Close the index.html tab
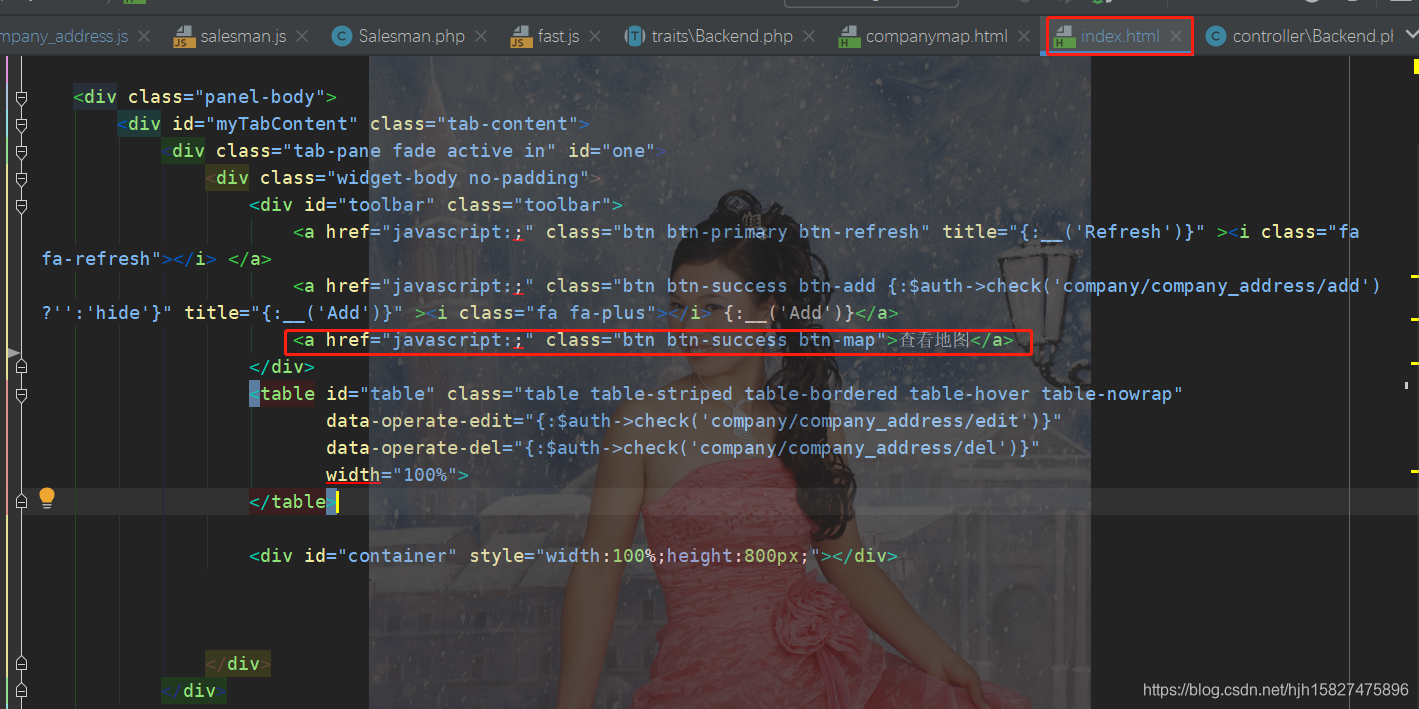This screenshot has height=709, width=1419. (1174, 36)
